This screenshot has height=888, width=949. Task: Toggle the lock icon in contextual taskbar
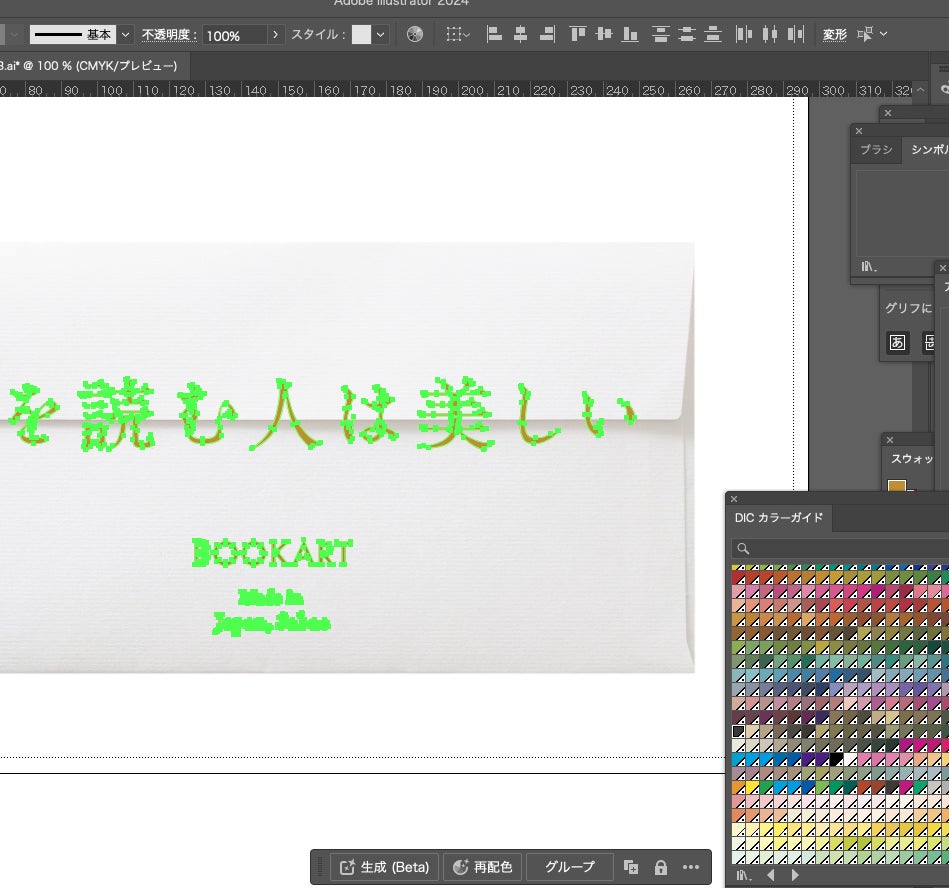pos(661,867)
